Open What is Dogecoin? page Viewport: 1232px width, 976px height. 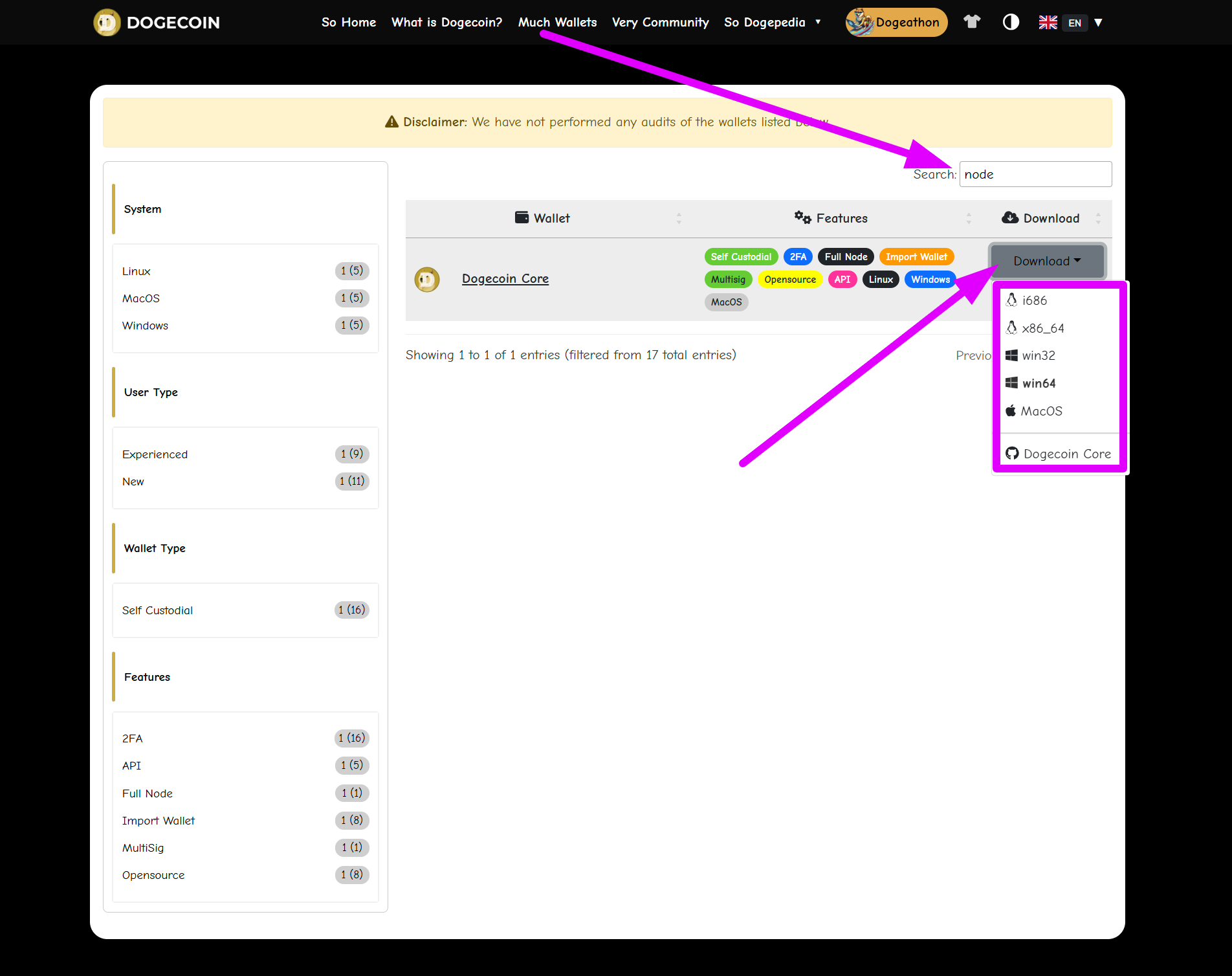pos(446,22)
